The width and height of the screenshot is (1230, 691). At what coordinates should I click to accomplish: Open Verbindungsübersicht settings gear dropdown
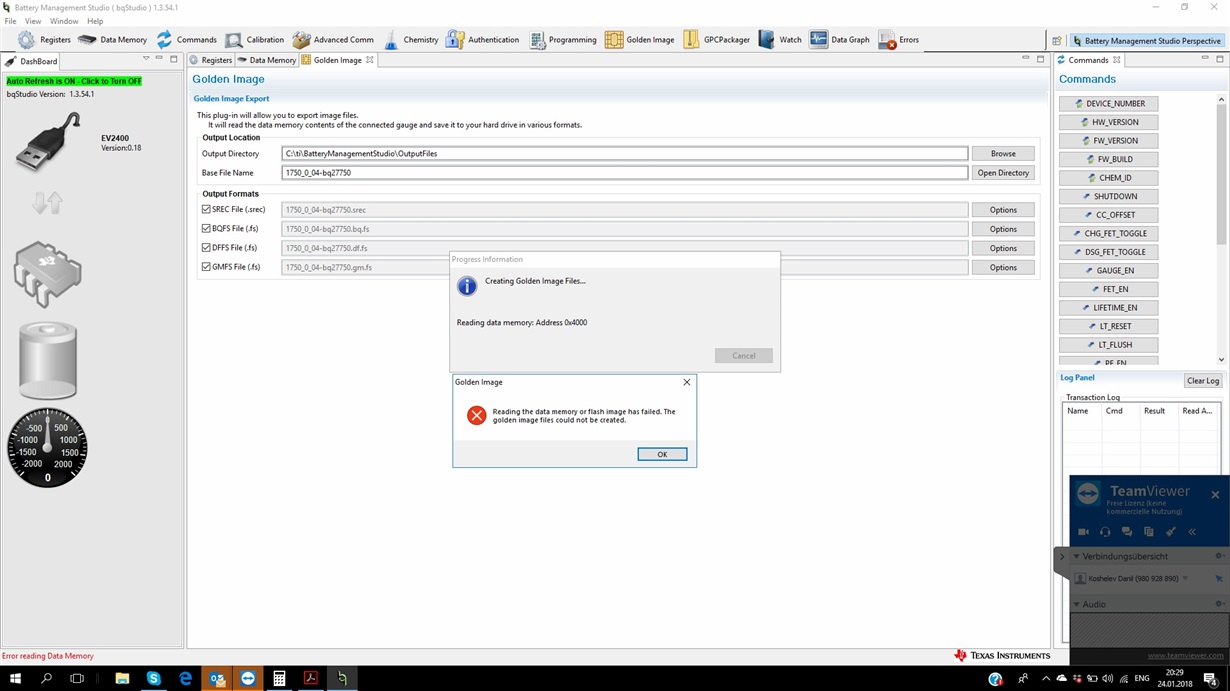click(x=1220, y=556)
